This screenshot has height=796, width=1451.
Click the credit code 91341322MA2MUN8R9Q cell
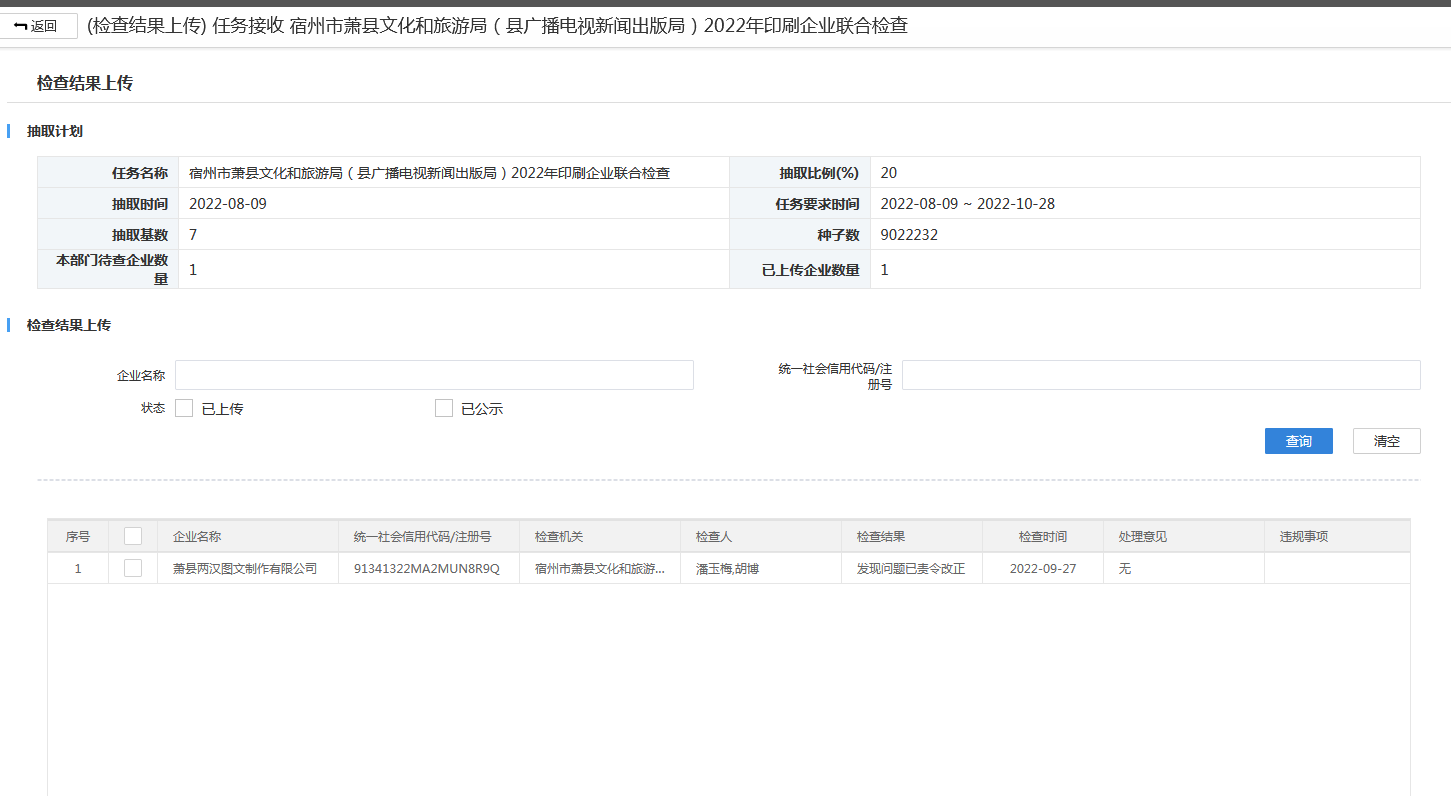426,569
